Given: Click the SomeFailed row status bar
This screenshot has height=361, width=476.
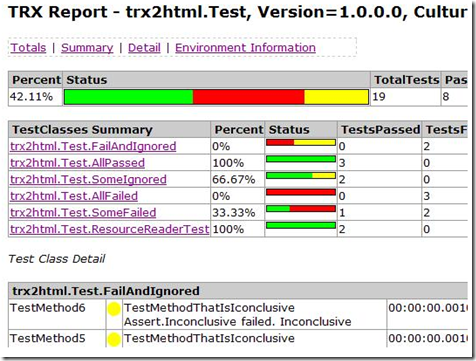Looking at the screenshot, I should tap(301, 209).
